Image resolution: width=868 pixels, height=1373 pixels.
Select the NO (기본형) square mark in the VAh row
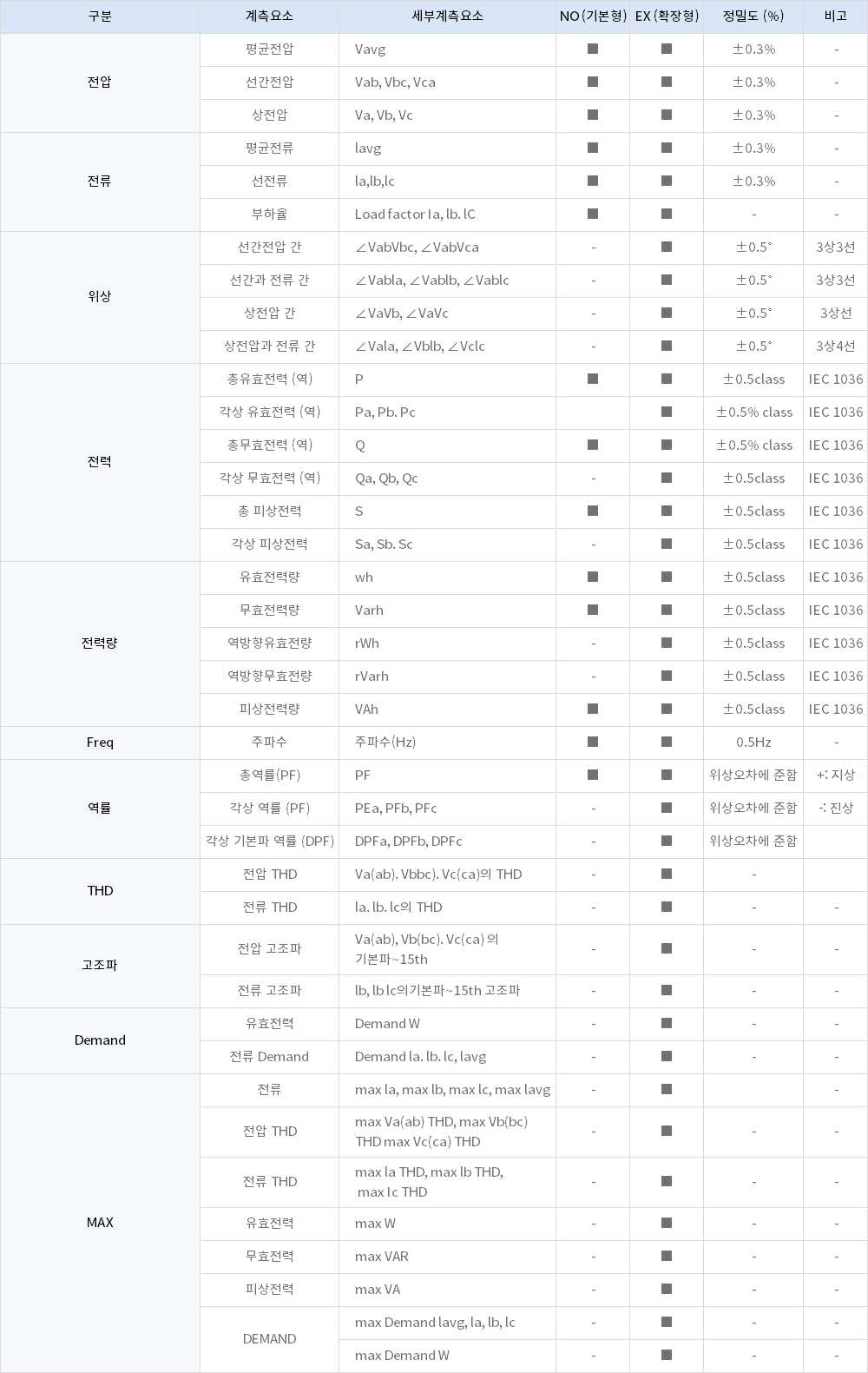coord(593,710)
